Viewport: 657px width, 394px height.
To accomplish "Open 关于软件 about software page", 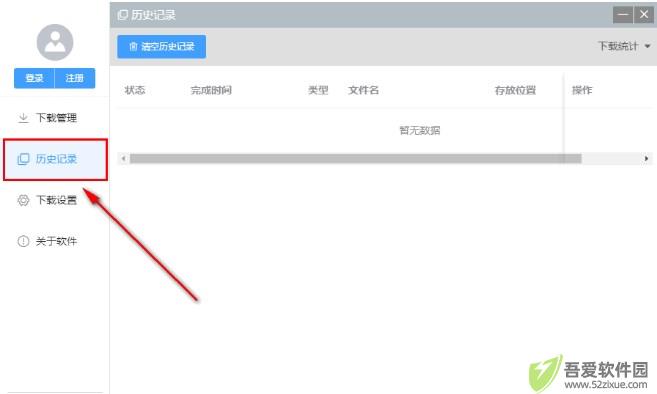I will [x=55, y=241].
